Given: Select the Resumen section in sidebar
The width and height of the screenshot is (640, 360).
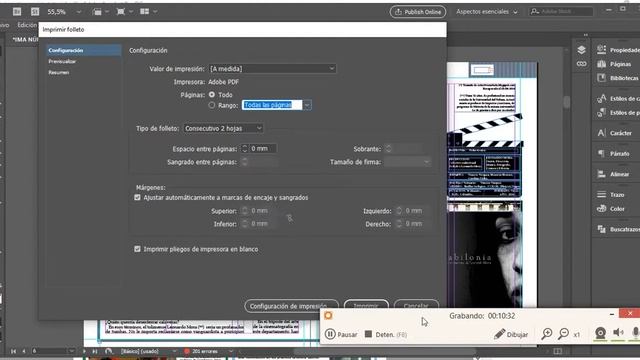Looking at the screenshot, I should pyautogui.click(x=59, y=72).
